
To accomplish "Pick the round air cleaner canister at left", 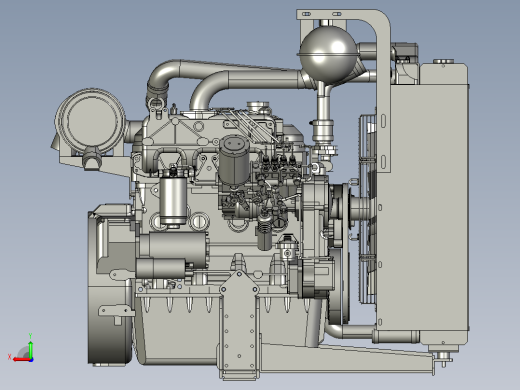I will point(90,121).
